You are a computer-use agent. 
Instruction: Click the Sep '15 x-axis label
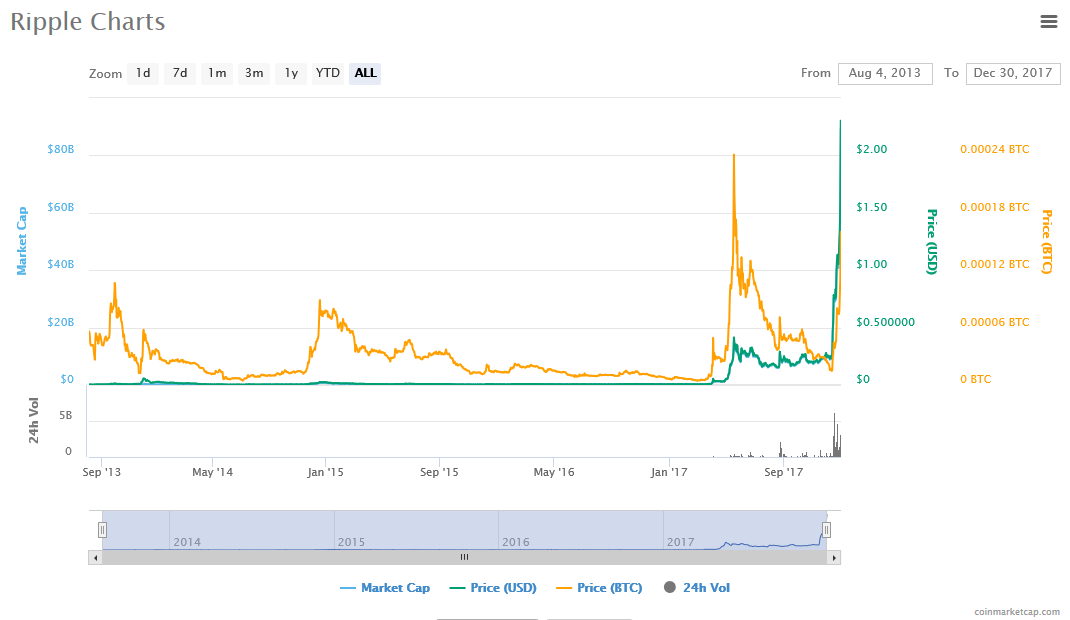click(x=439, y=472)
